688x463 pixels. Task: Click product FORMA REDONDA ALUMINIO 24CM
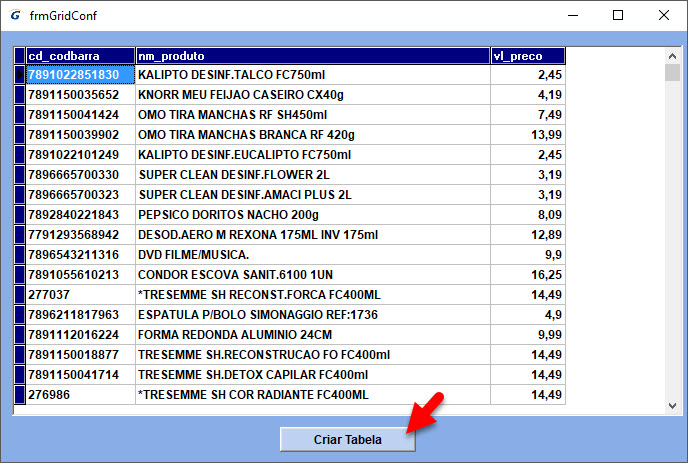pos(313,334)
